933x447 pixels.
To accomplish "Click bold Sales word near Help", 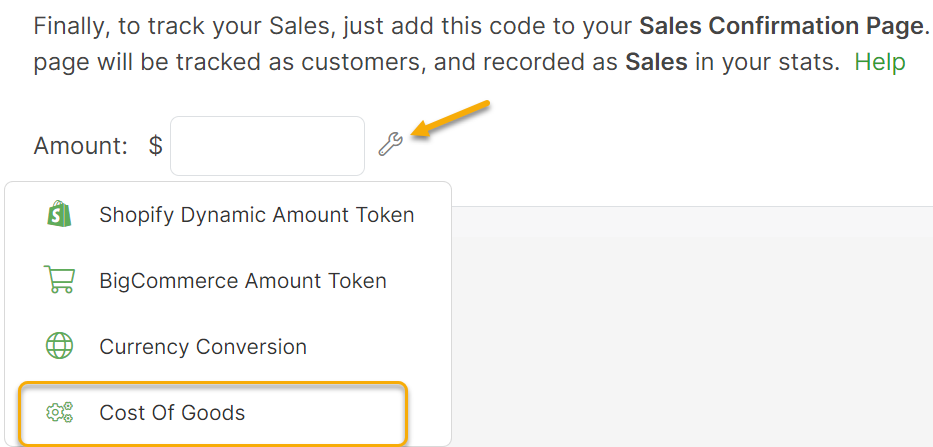I will point(656,62).
